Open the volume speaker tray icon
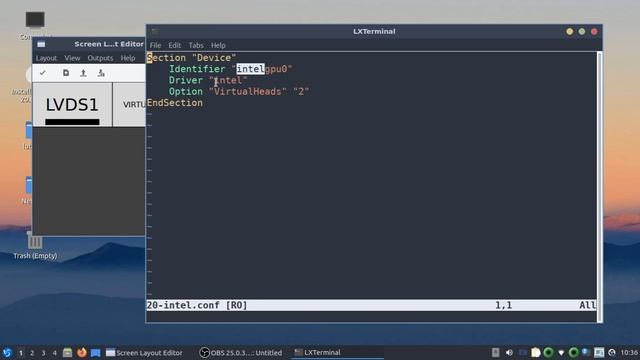This screenshot has height=360, width=640. coord(509,353)
